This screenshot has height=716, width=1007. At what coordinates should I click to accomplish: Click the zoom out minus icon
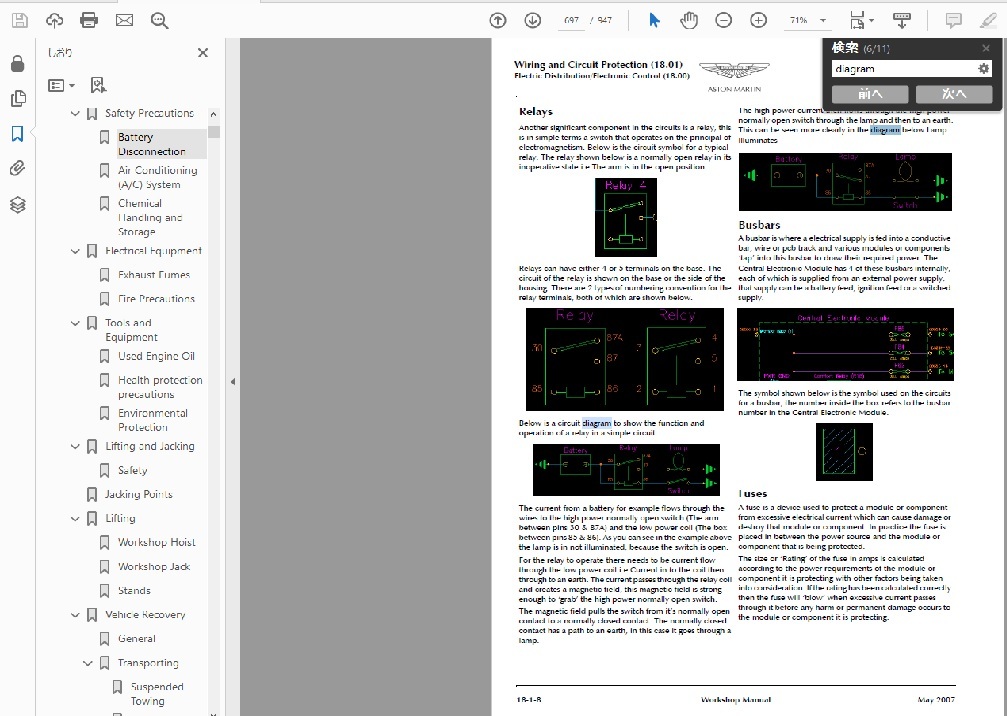click(x=723, y=20)
